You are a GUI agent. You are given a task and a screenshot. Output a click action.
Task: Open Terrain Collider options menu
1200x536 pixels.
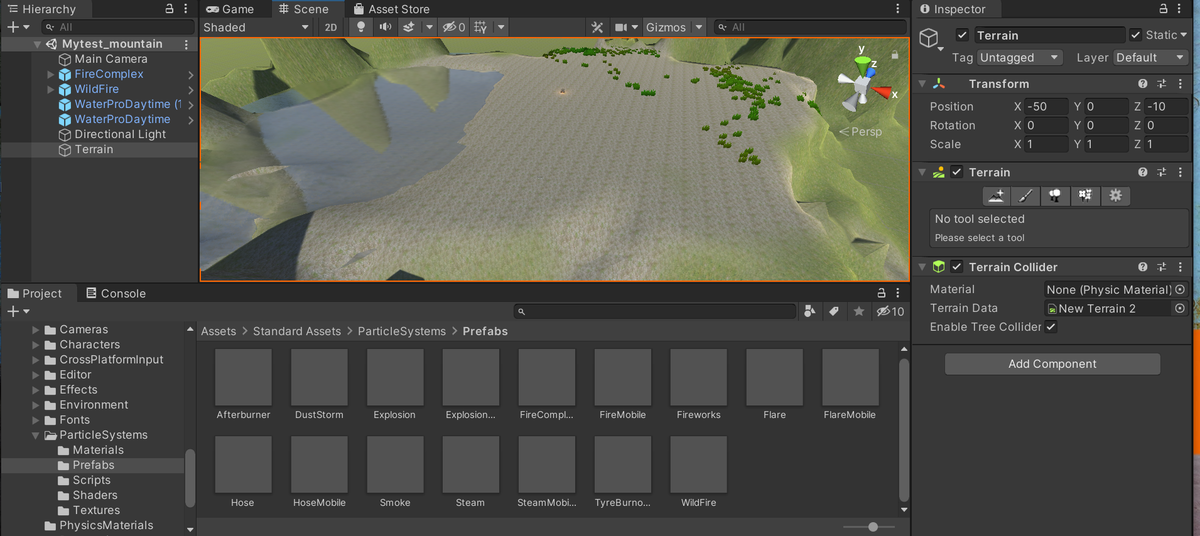point(1181,267)
